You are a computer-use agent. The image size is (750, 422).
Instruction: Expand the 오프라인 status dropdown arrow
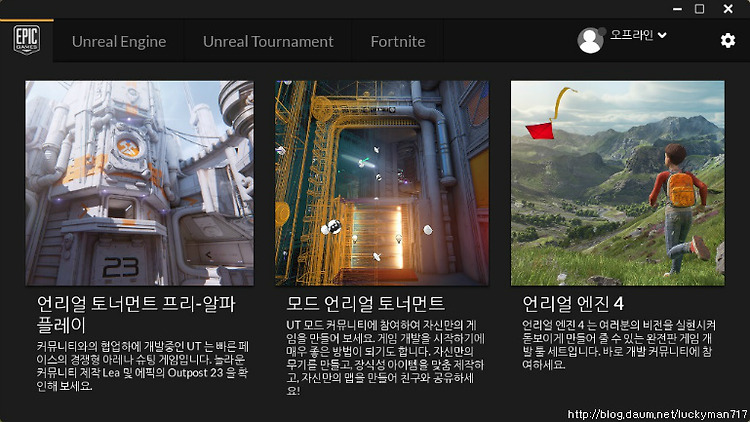point(662,35)
